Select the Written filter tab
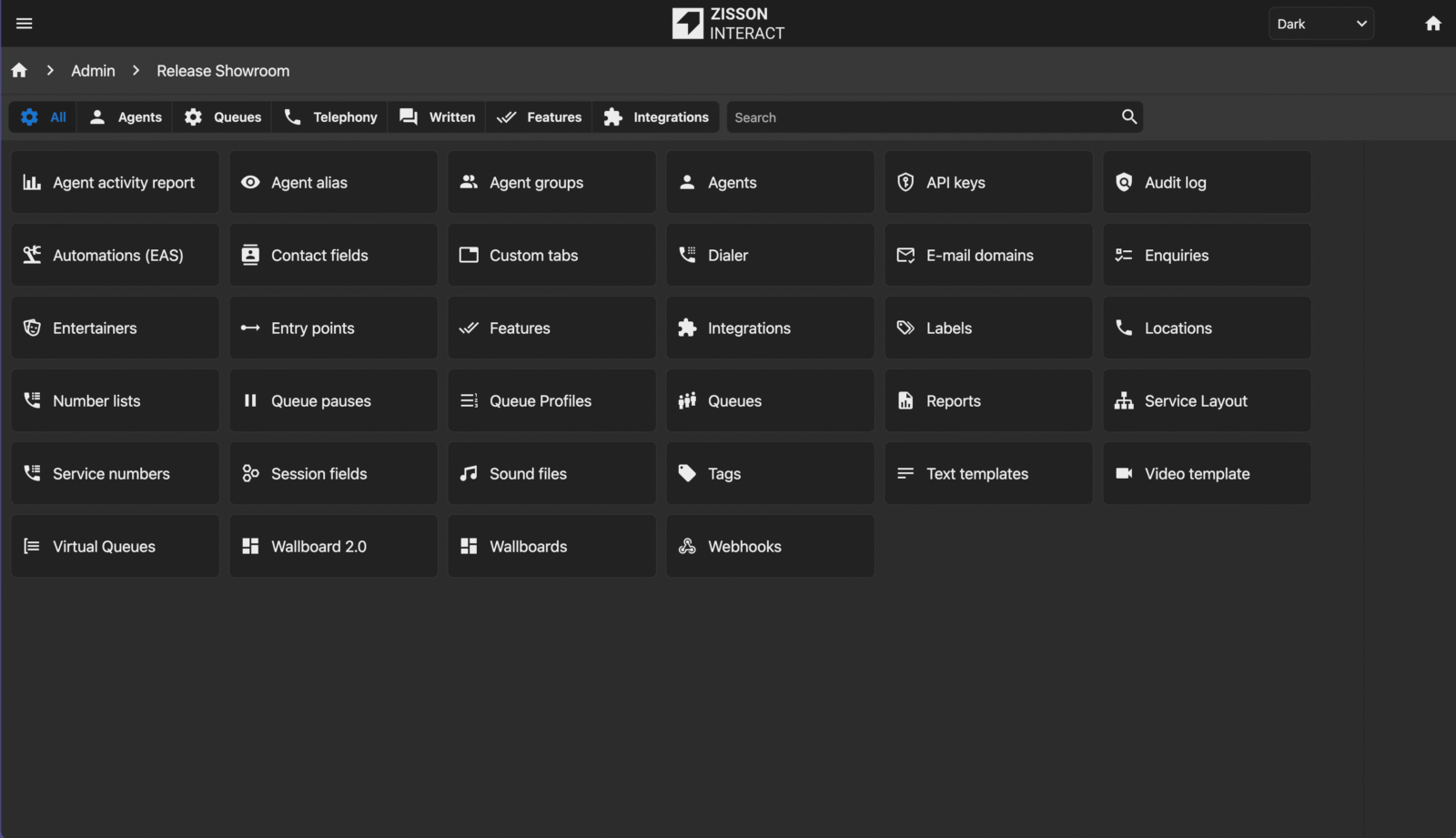 tap(438, 117)
